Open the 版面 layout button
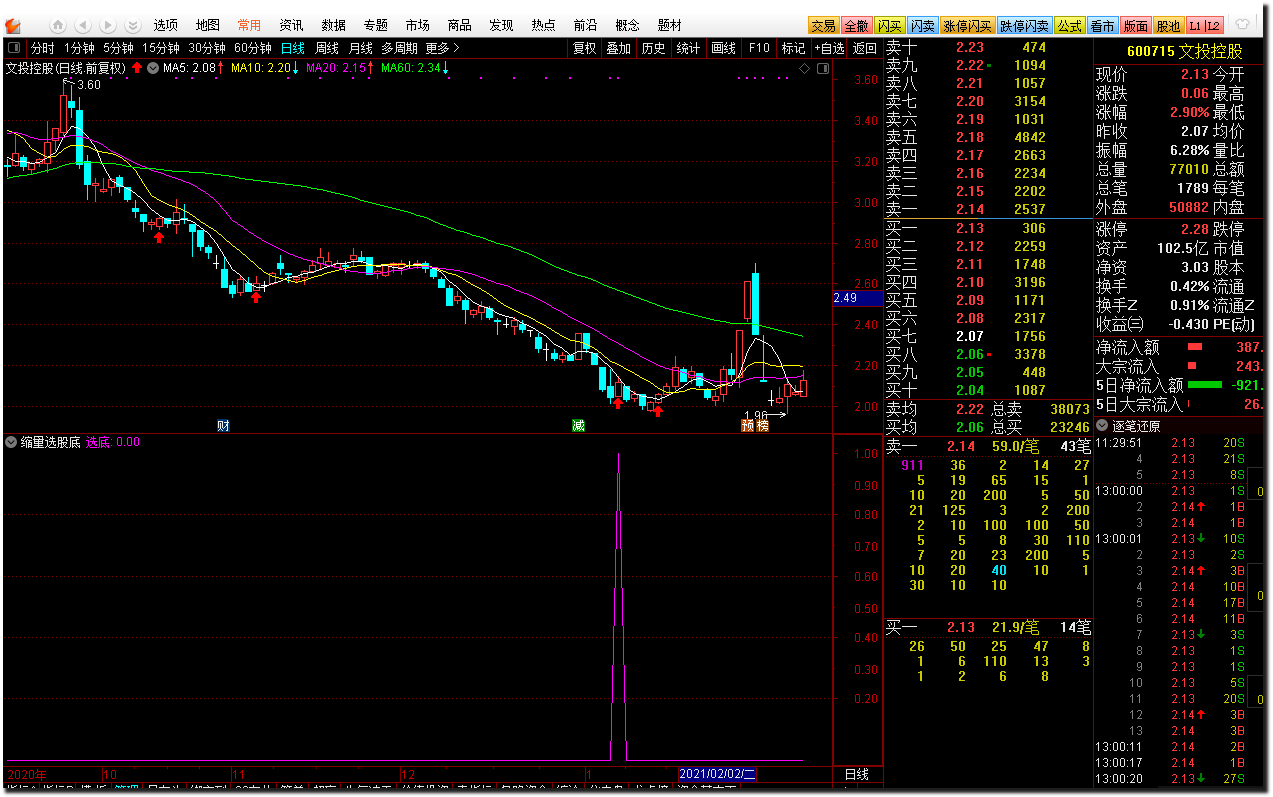 [1135, 26]
